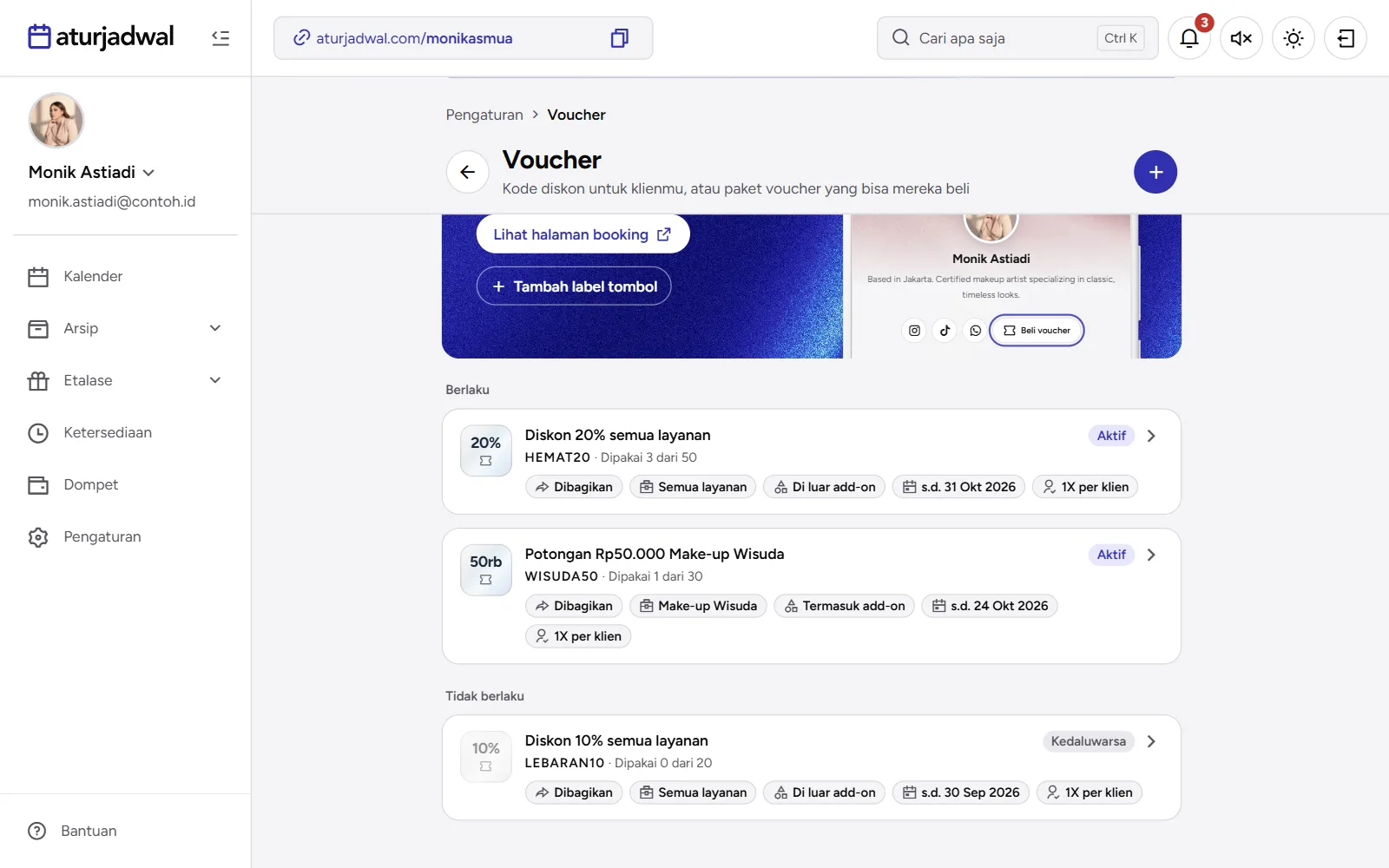Click s.d. 30 Sep 2026 tag
1389x868 pixels.
[961, 792]
